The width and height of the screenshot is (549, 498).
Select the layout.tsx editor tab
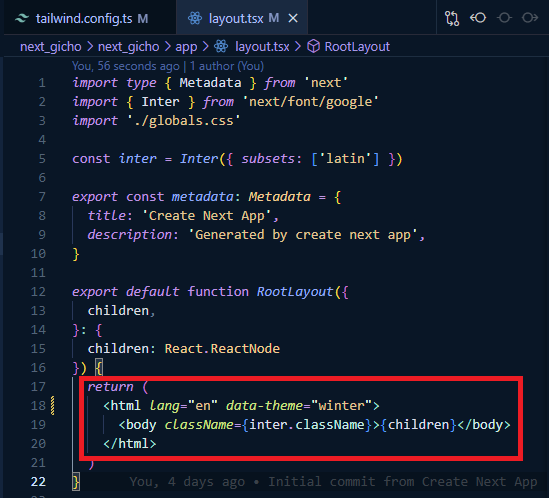tap(242, 18)
